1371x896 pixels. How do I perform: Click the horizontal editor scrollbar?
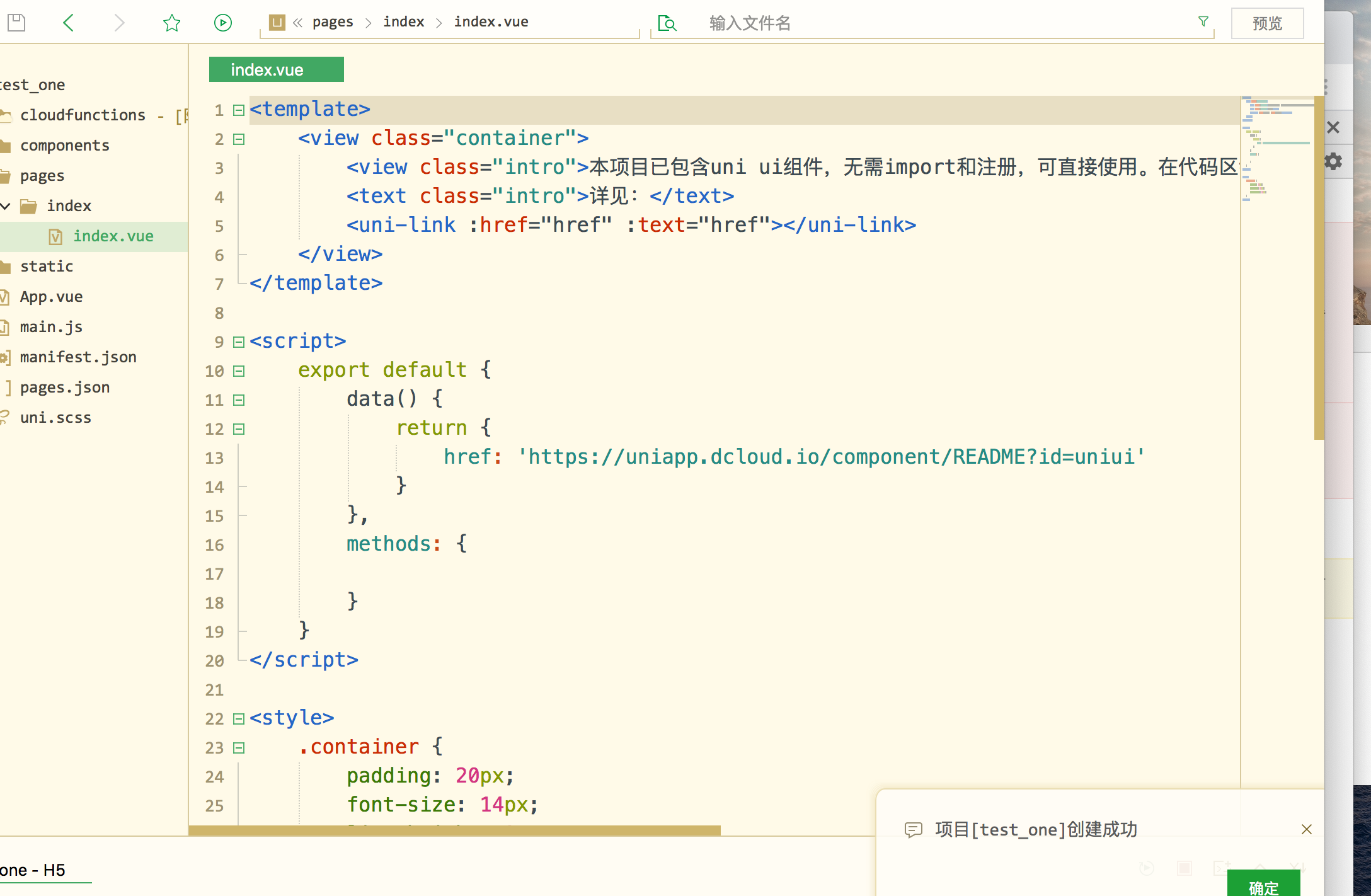click(x=455, y=830)
